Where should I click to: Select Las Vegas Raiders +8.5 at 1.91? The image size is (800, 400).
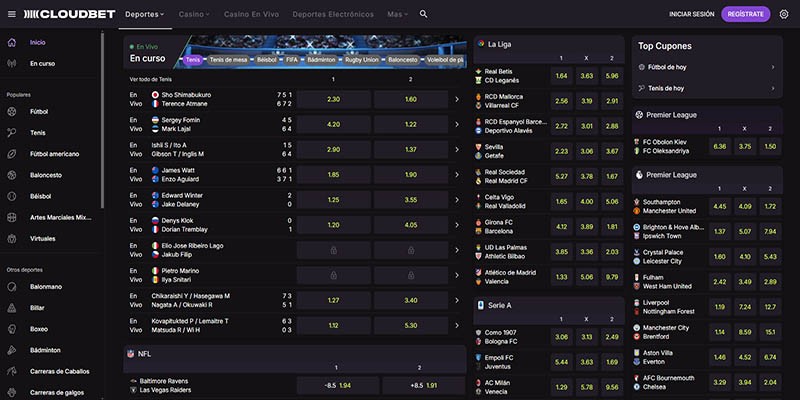[x=423, y=386]
